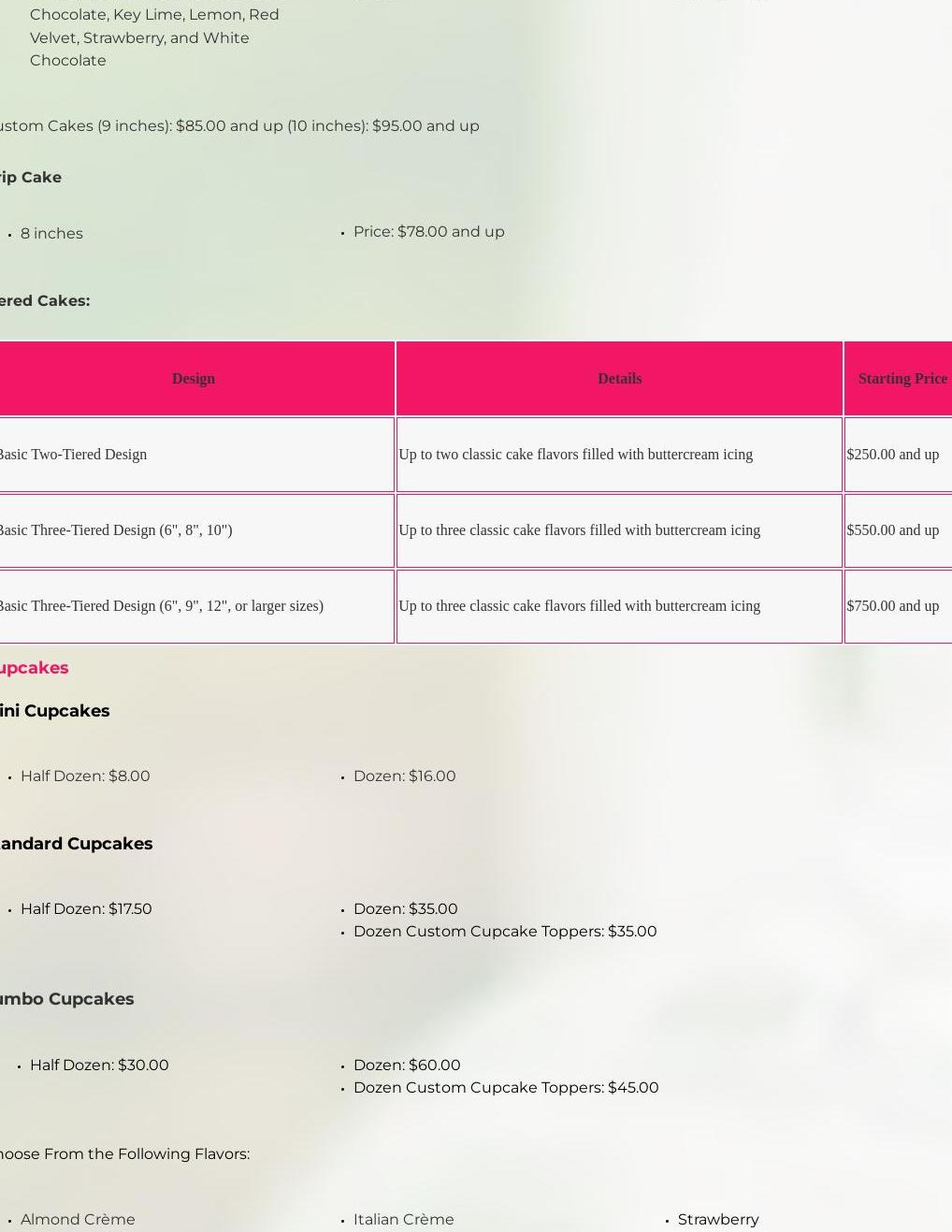Click the Strawberry flavor list item
Viewport: 952px width, 1232px height.
pos(718,1220)
